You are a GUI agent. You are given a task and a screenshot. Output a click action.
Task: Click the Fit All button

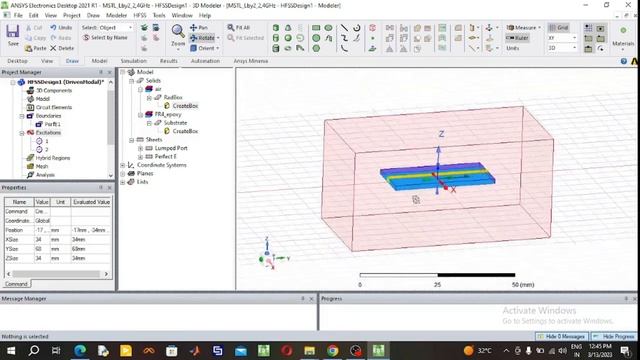pos(239,28)
